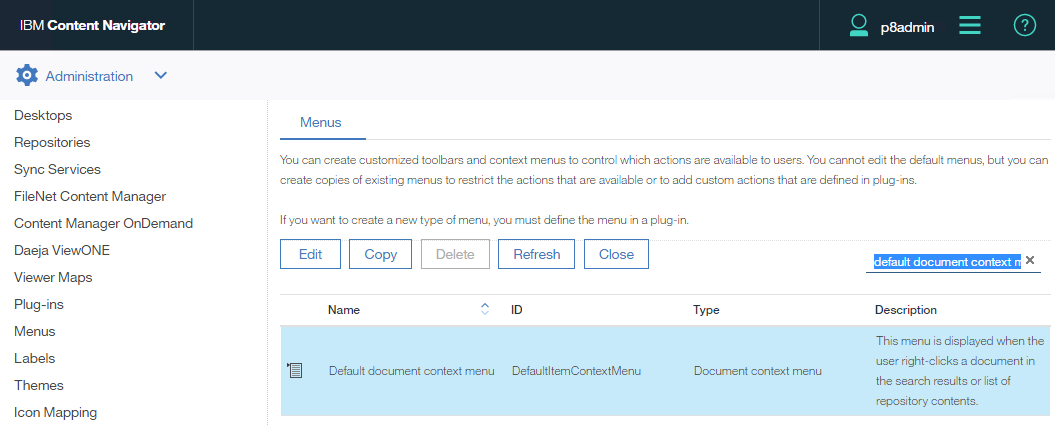Screen dimensions: 1055x425
Task: Toggle the Name column sort arrows
Action: point(485,310)
